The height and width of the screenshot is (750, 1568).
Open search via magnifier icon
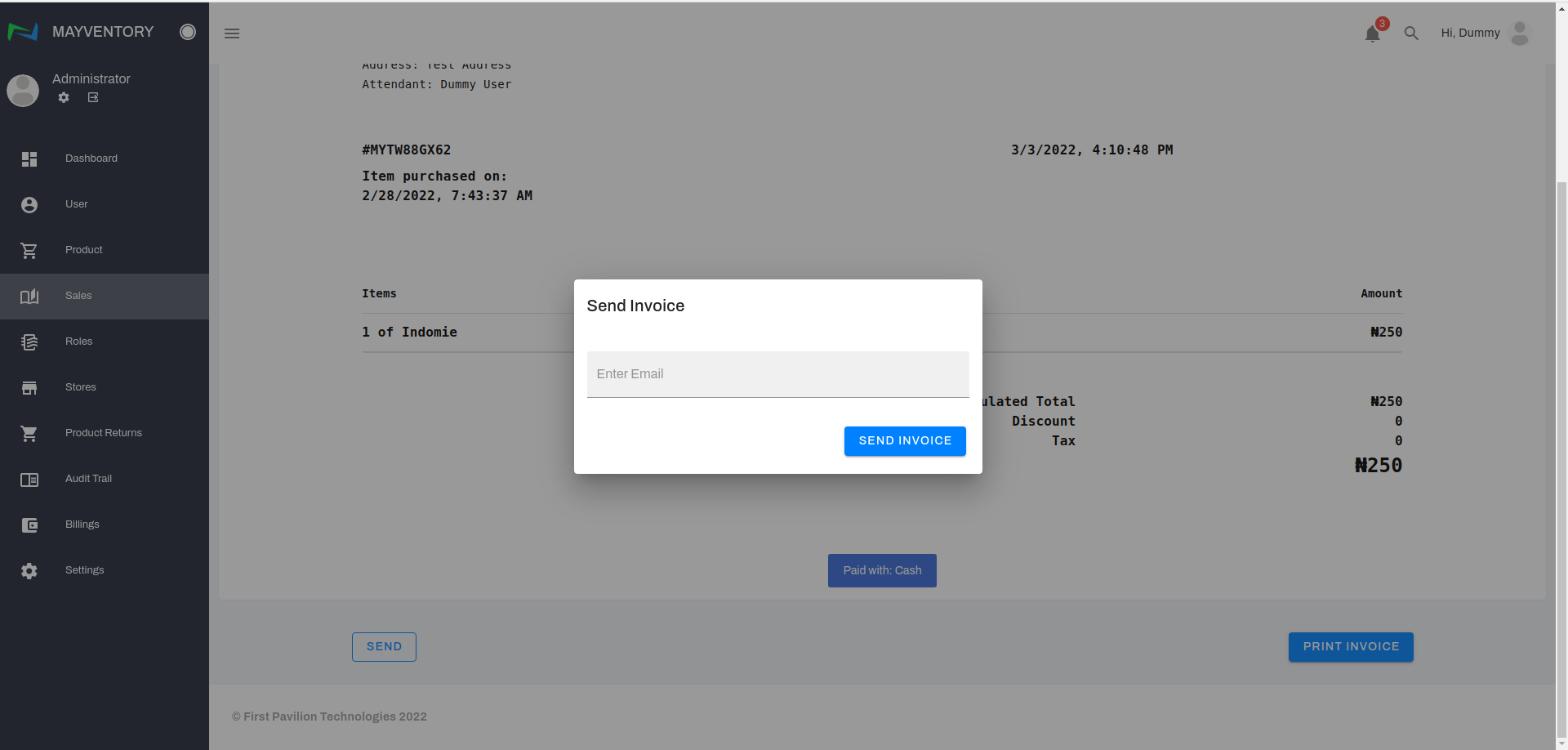point(1411,33)
